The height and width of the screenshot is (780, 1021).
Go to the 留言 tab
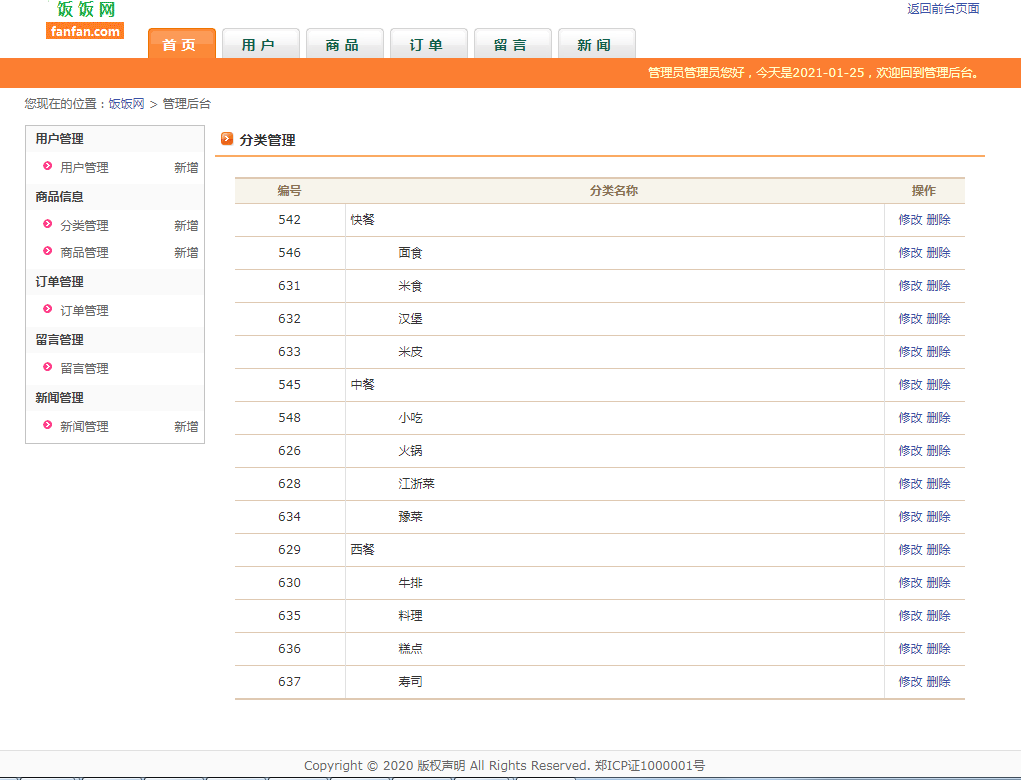(x=512, y=44)
